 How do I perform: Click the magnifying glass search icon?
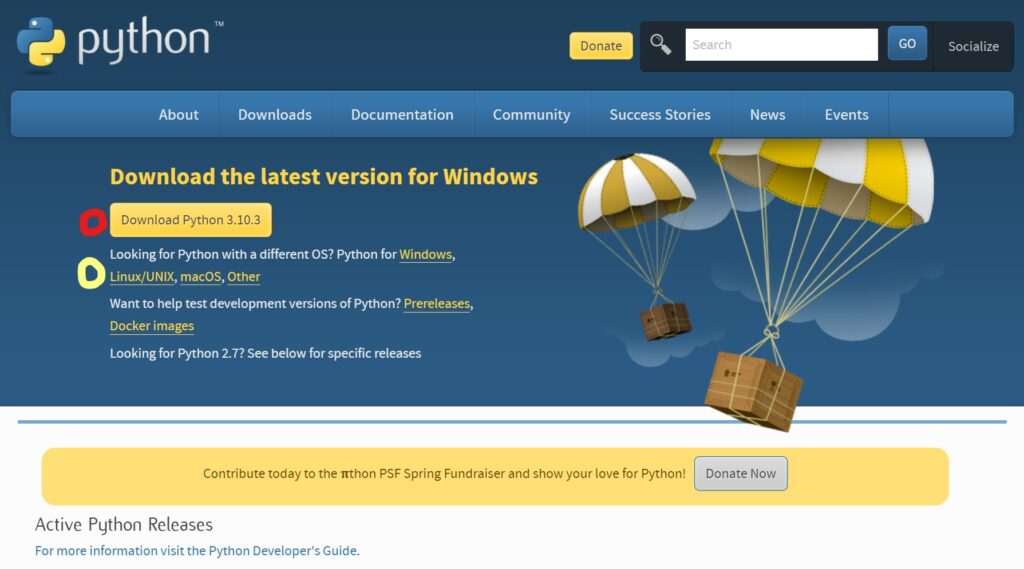point(660,44)
